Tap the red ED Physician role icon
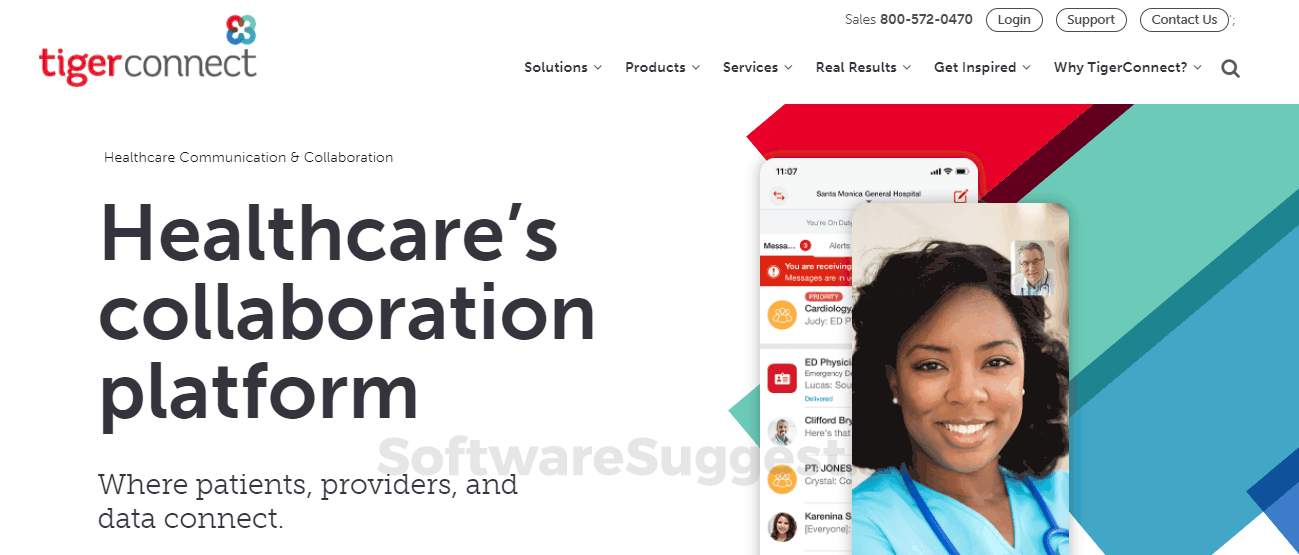 point(782,379)
